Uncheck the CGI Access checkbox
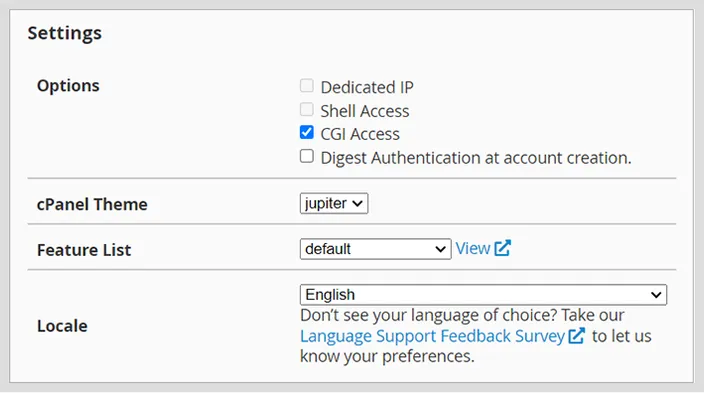The image size is (704, 393). point(307,132)
